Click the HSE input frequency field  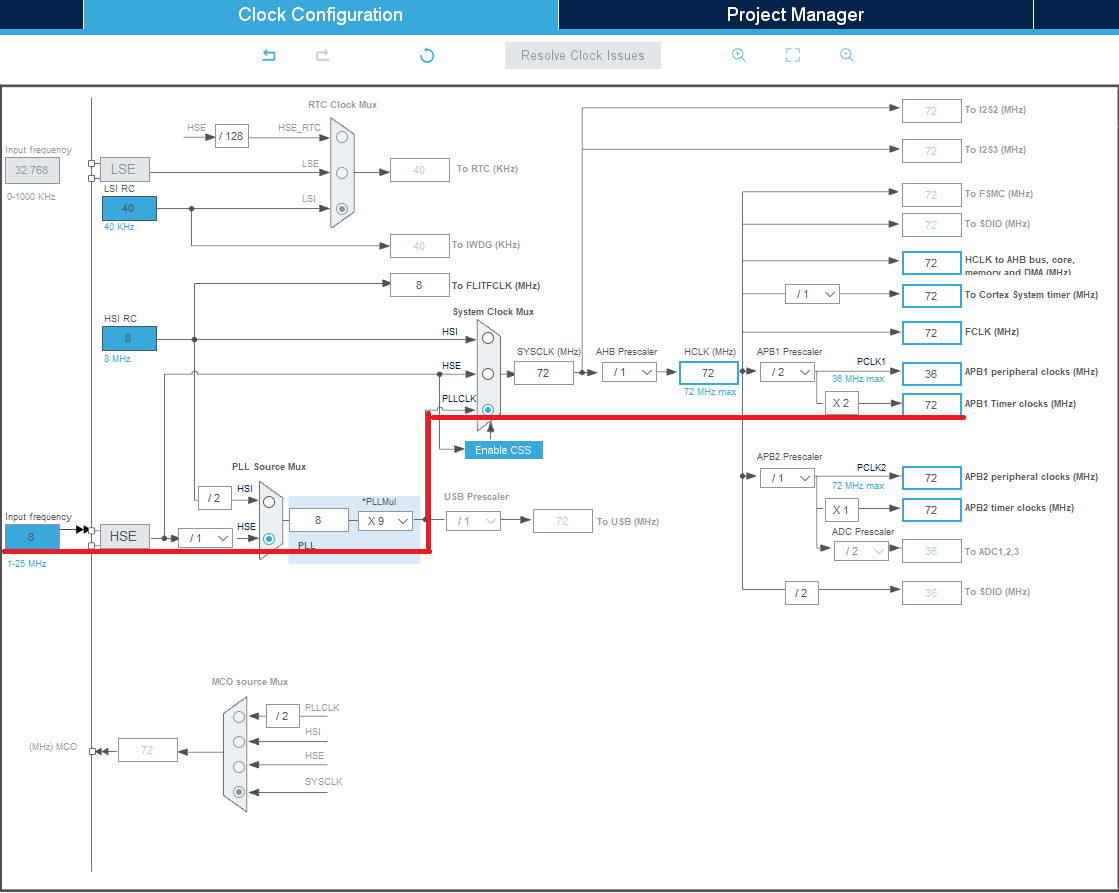(32, 537)
